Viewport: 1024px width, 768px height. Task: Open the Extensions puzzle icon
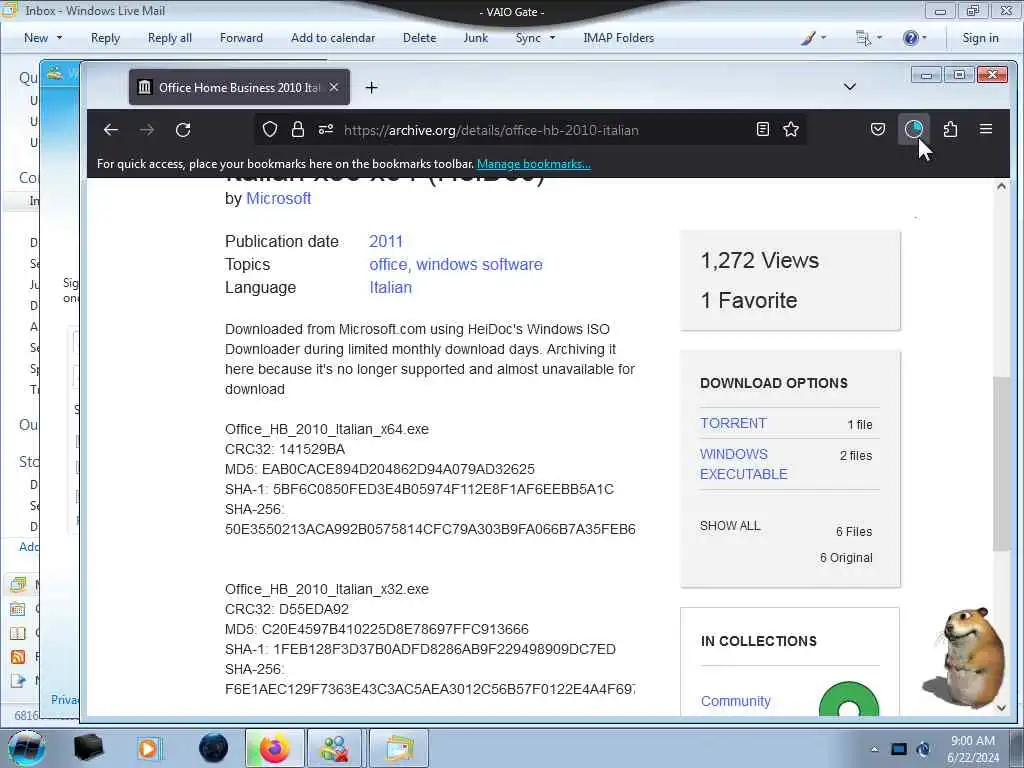(x=950, y=129)
